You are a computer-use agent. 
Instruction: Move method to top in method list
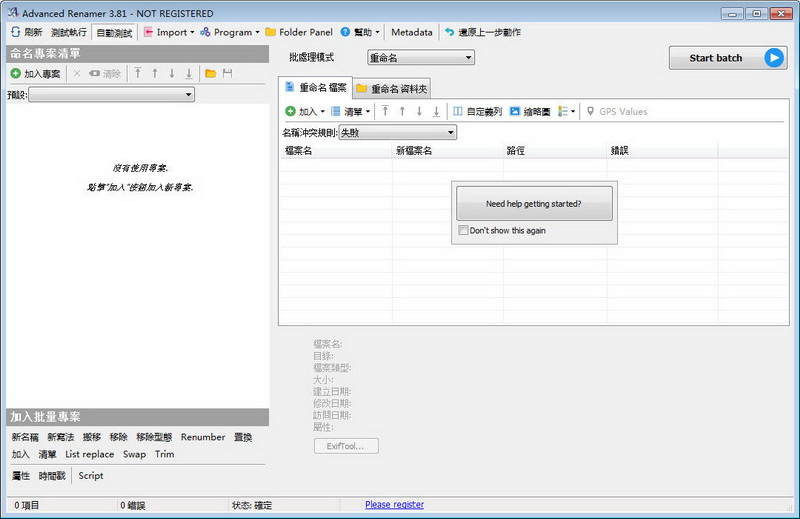[x=138, y=73]
